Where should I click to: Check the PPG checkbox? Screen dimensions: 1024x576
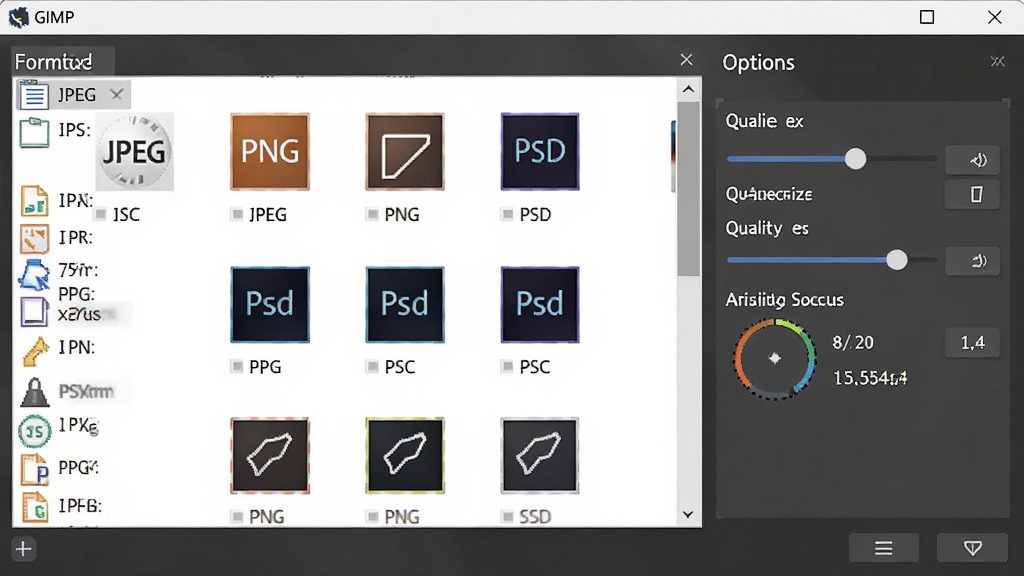(237, 366)
